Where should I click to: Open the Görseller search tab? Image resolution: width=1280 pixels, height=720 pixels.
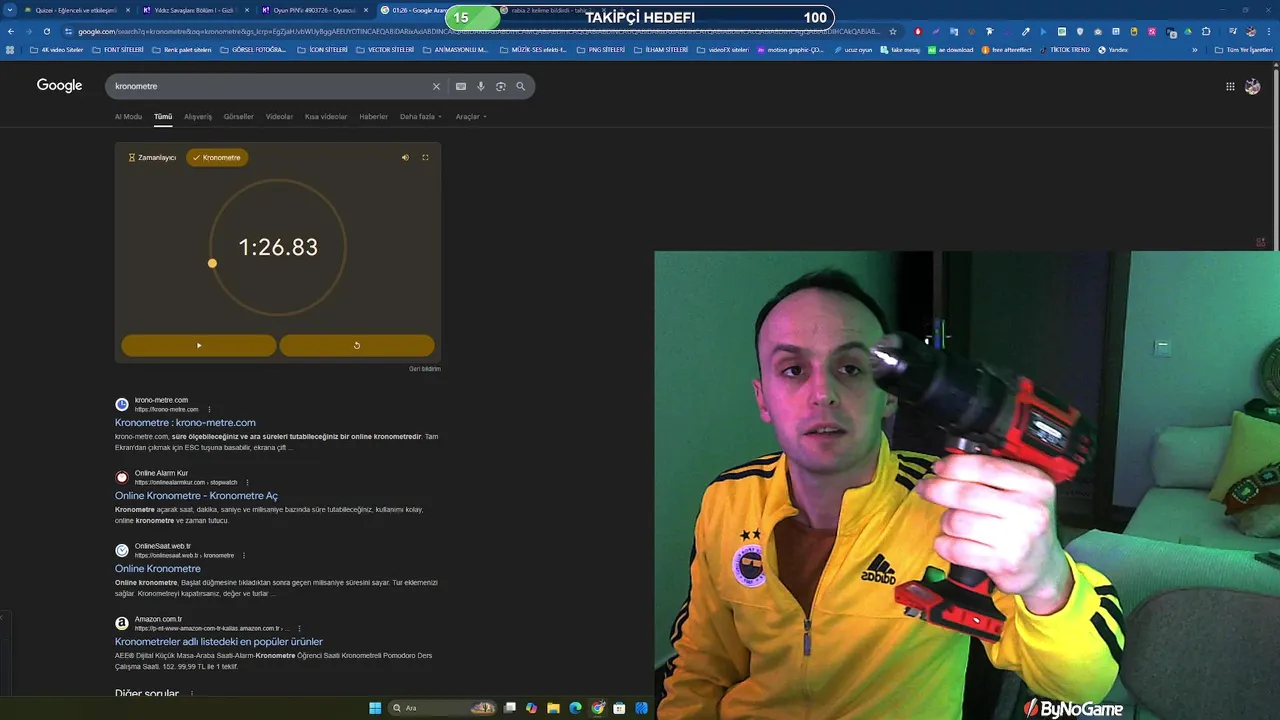(x=239, y=116)
